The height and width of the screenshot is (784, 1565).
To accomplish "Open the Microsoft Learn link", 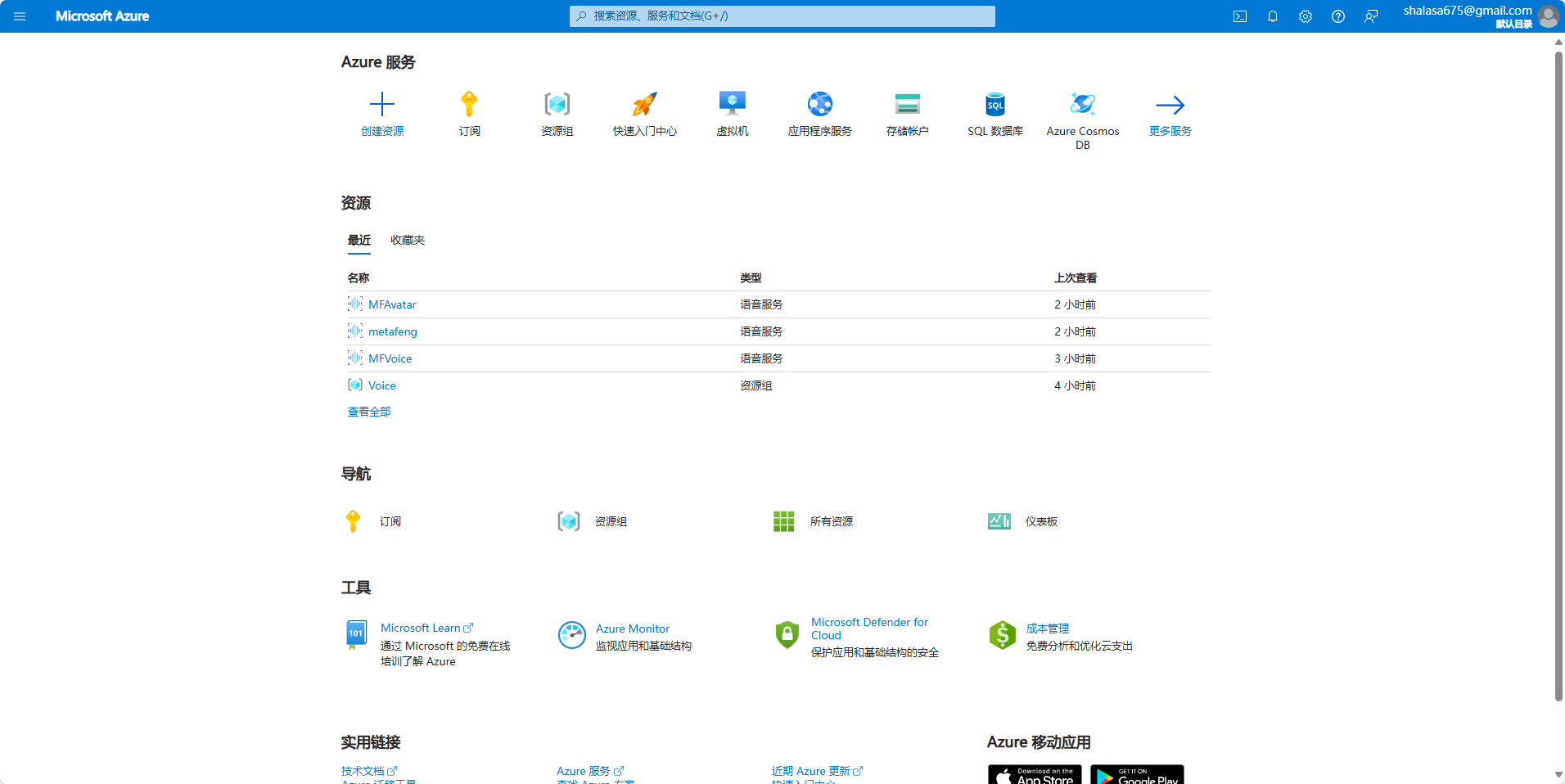I will pos(426,628).
